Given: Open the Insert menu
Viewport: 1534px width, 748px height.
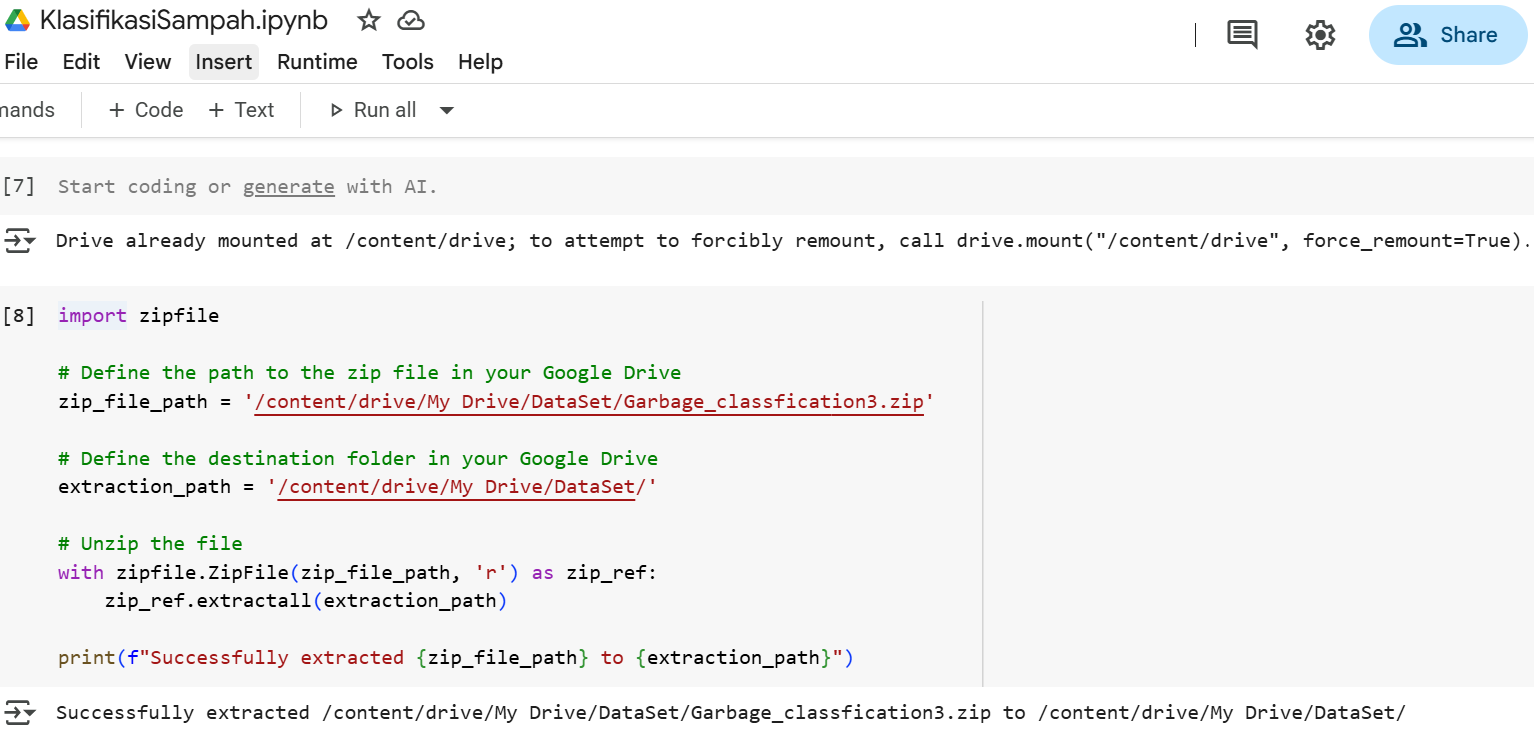Looking at the screenshot, I should [x=224, y=62].
